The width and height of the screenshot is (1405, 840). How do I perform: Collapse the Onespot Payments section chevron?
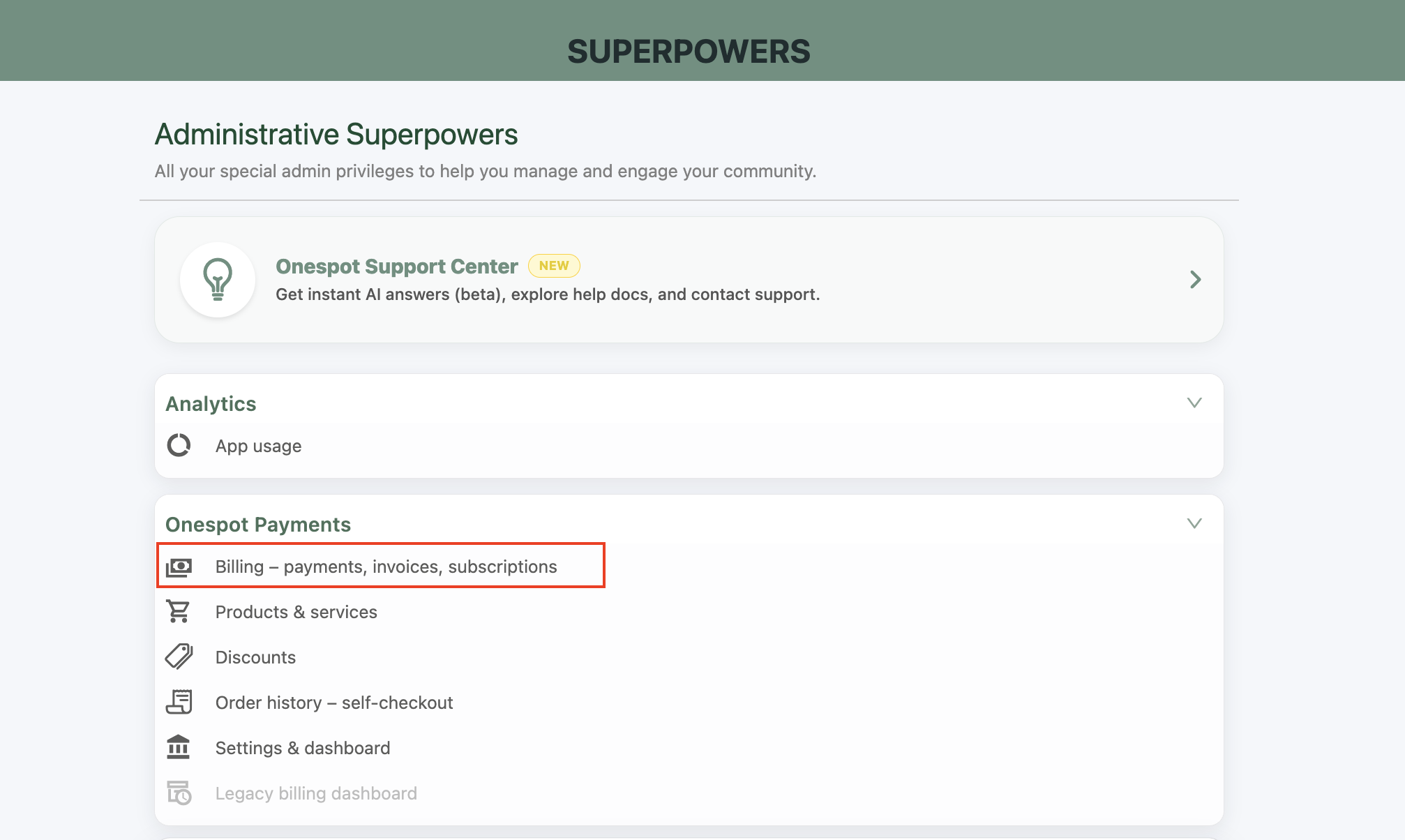pyautogui.click(x=1194, y=523)
